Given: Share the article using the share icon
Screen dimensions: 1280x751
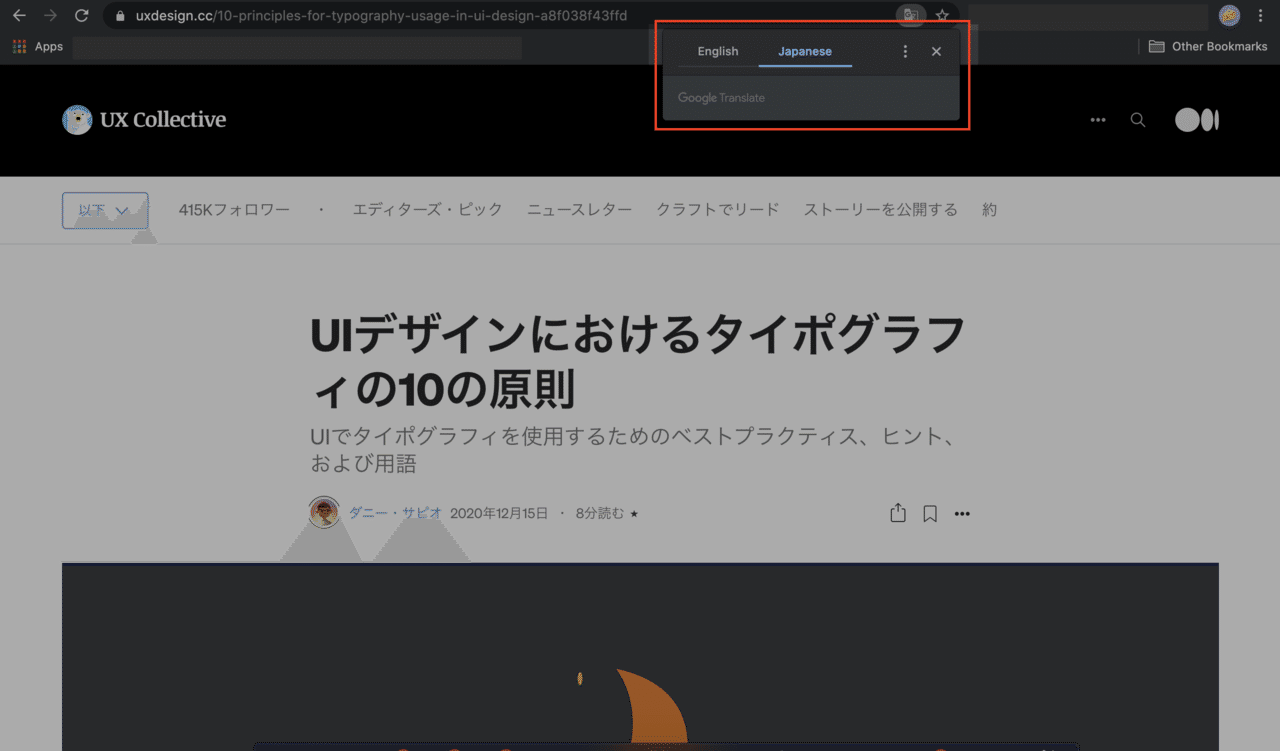Looking at the screenshot, I should (x=897, y=512).
